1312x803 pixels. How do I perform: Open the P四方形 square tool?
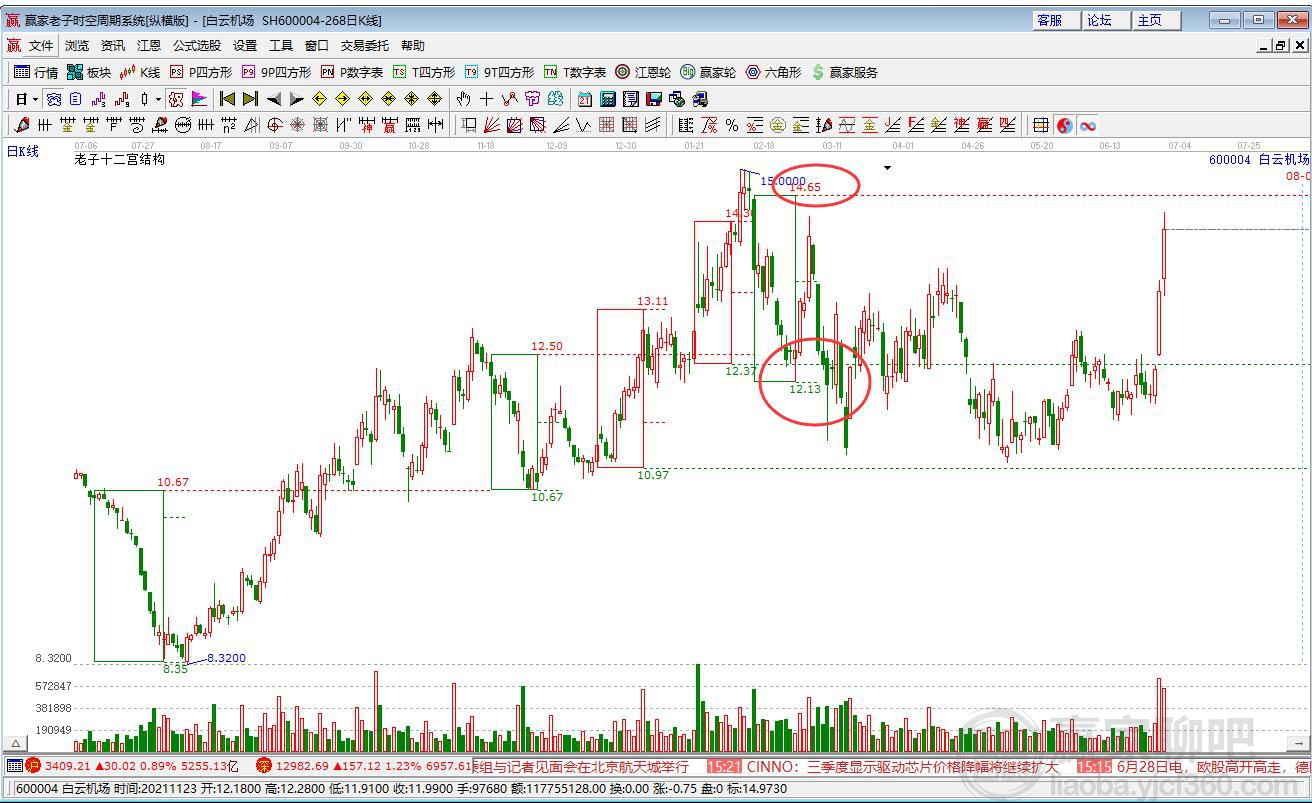[200, 72]
